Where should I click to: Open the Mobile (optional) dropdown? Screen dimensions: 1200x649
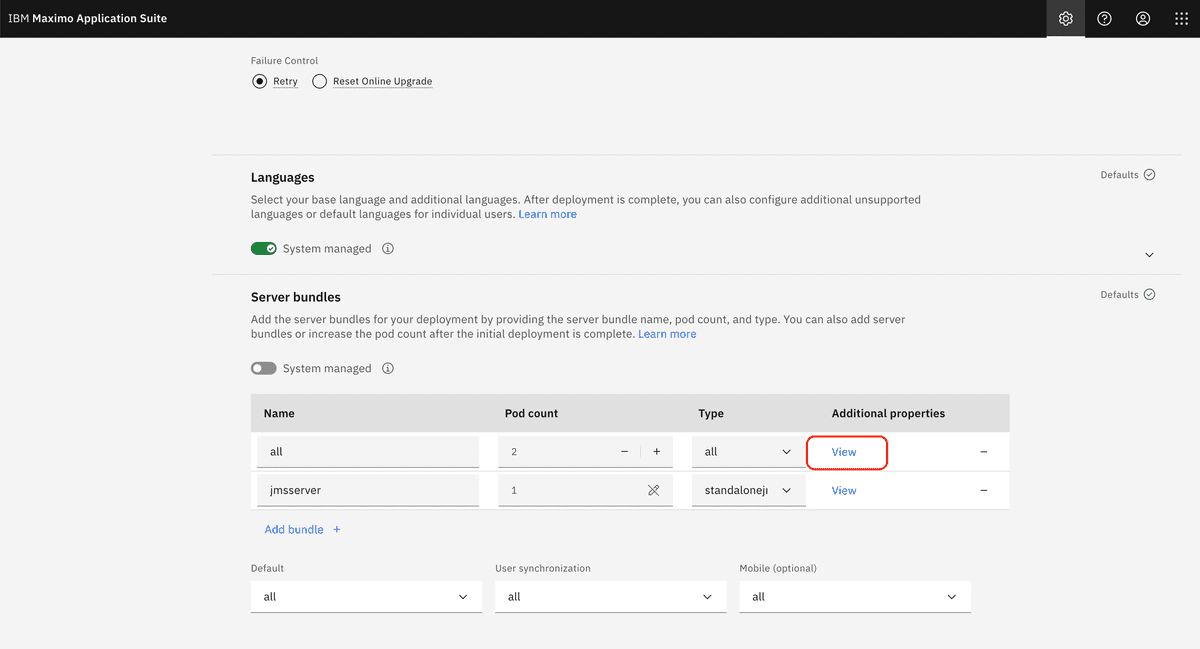click(x=854, y=597)
